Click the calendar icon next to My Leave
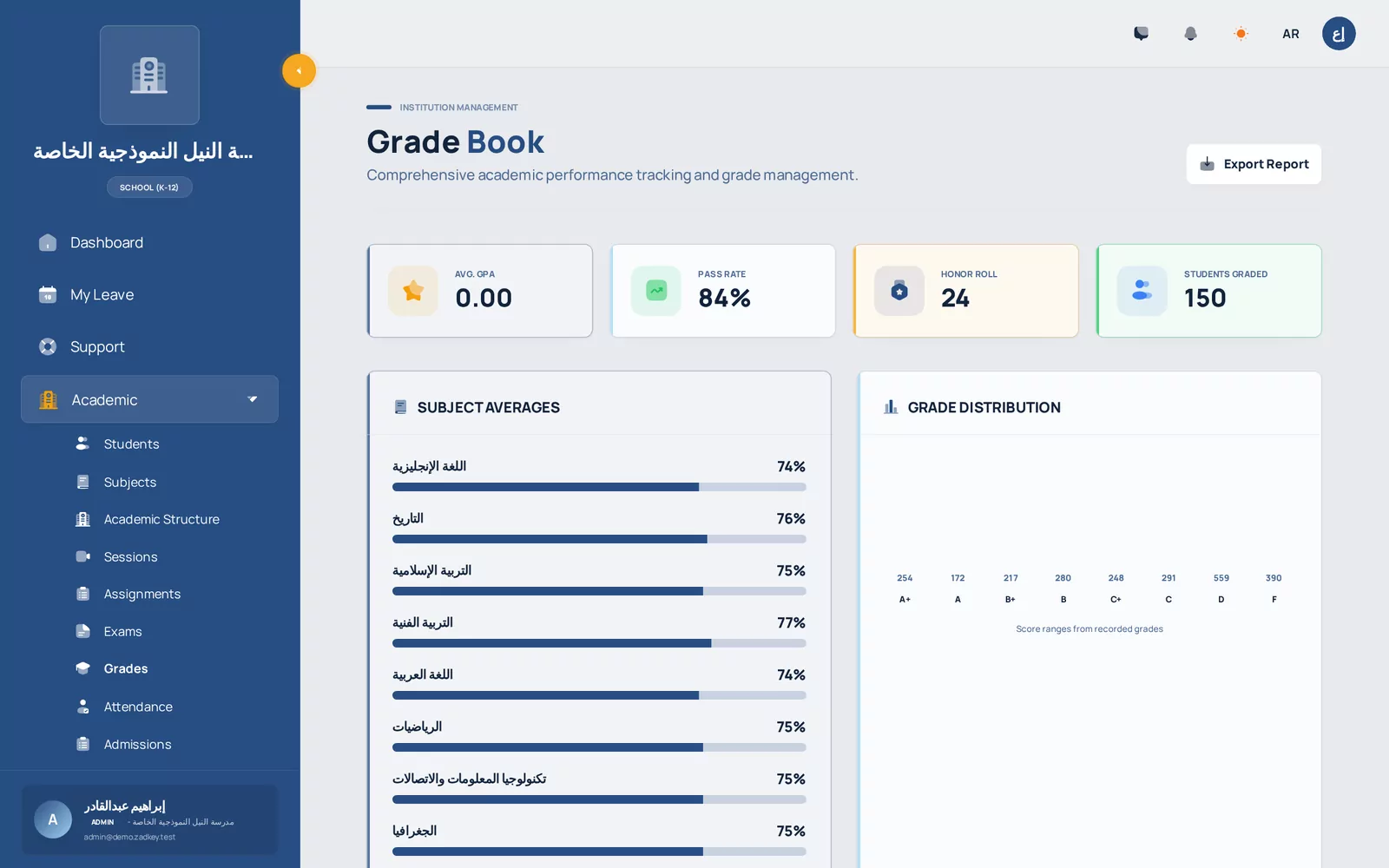 [48, 295]
